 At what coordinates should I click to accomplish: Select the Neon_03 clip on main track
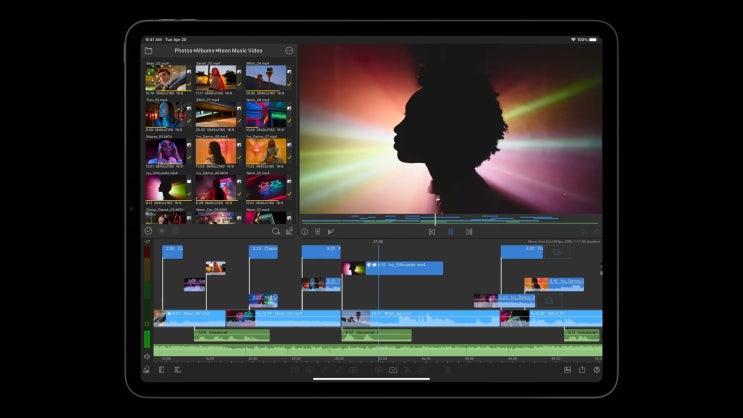tap(283, 318)
